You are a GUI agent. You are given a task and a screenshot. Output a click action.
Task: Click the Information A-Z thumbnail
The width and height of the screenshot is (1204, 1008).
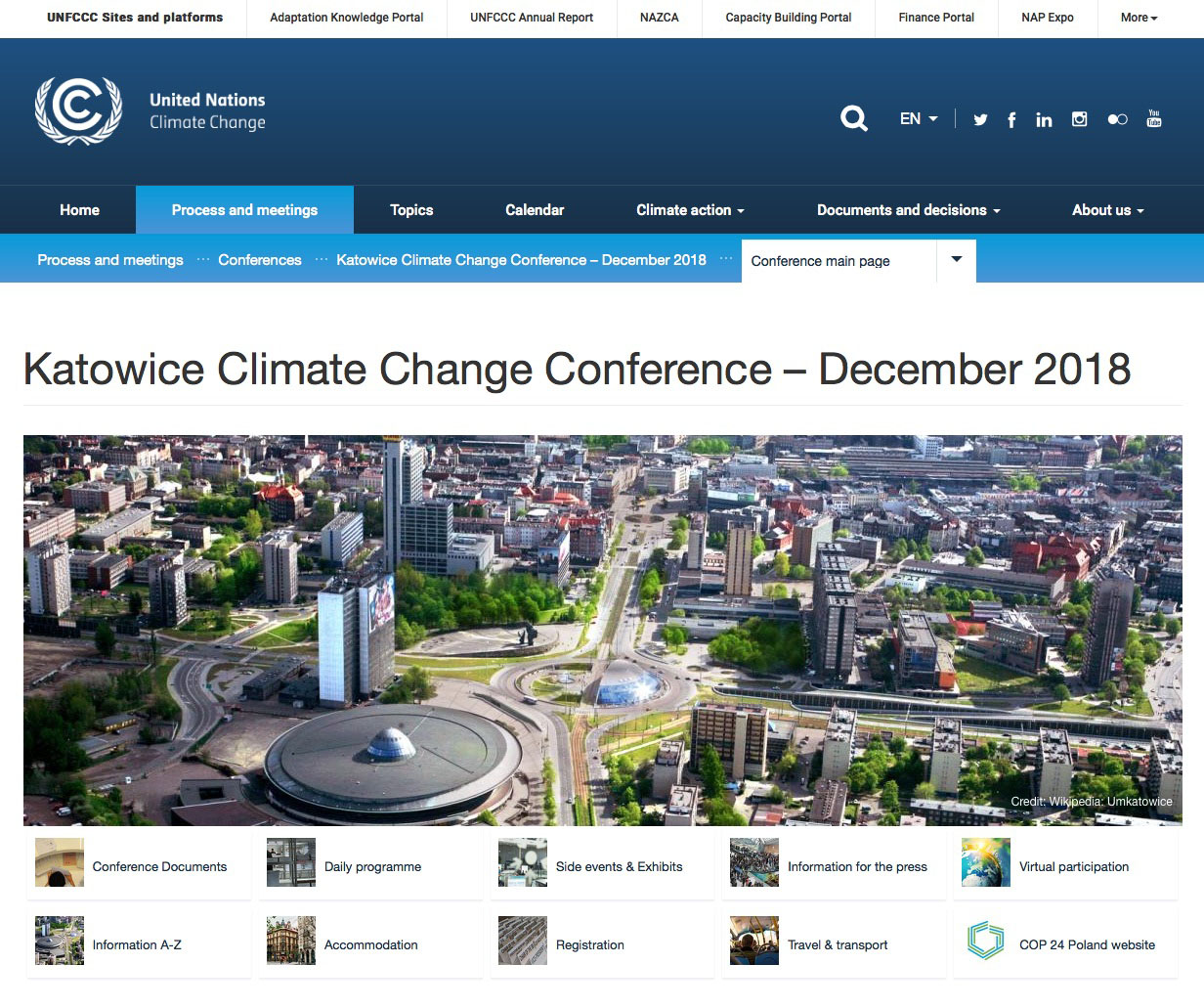point(60,941)
